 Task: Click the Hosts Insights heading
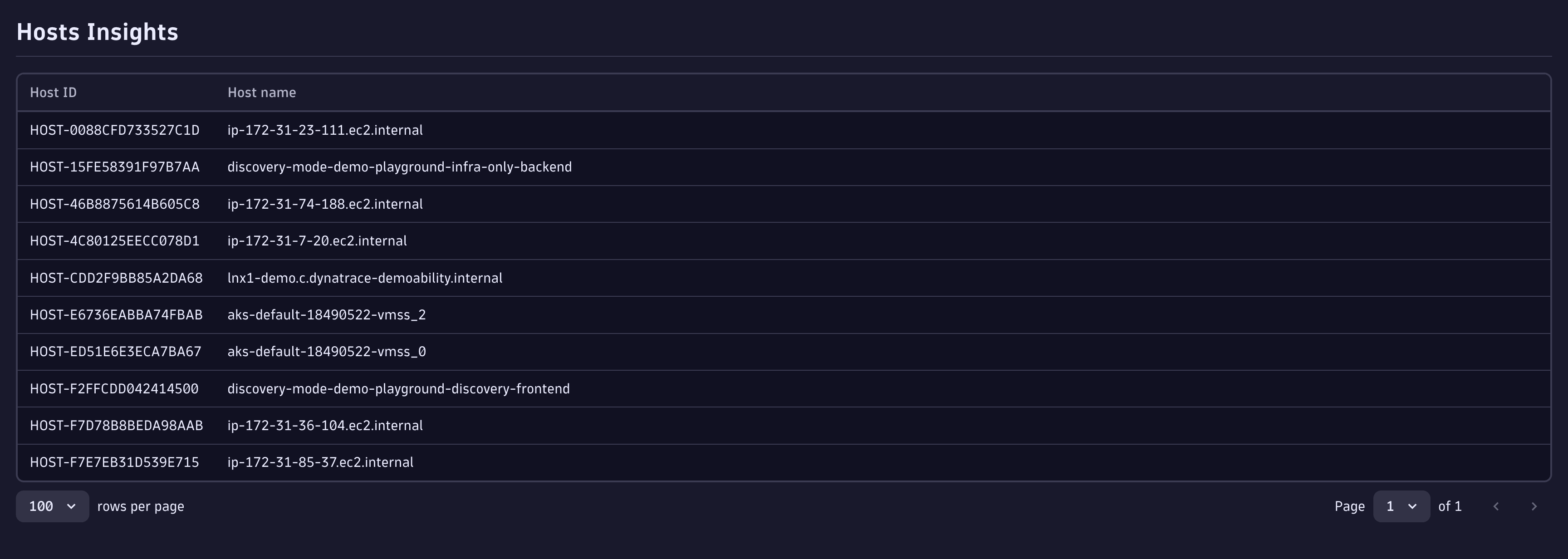(98, 32)
